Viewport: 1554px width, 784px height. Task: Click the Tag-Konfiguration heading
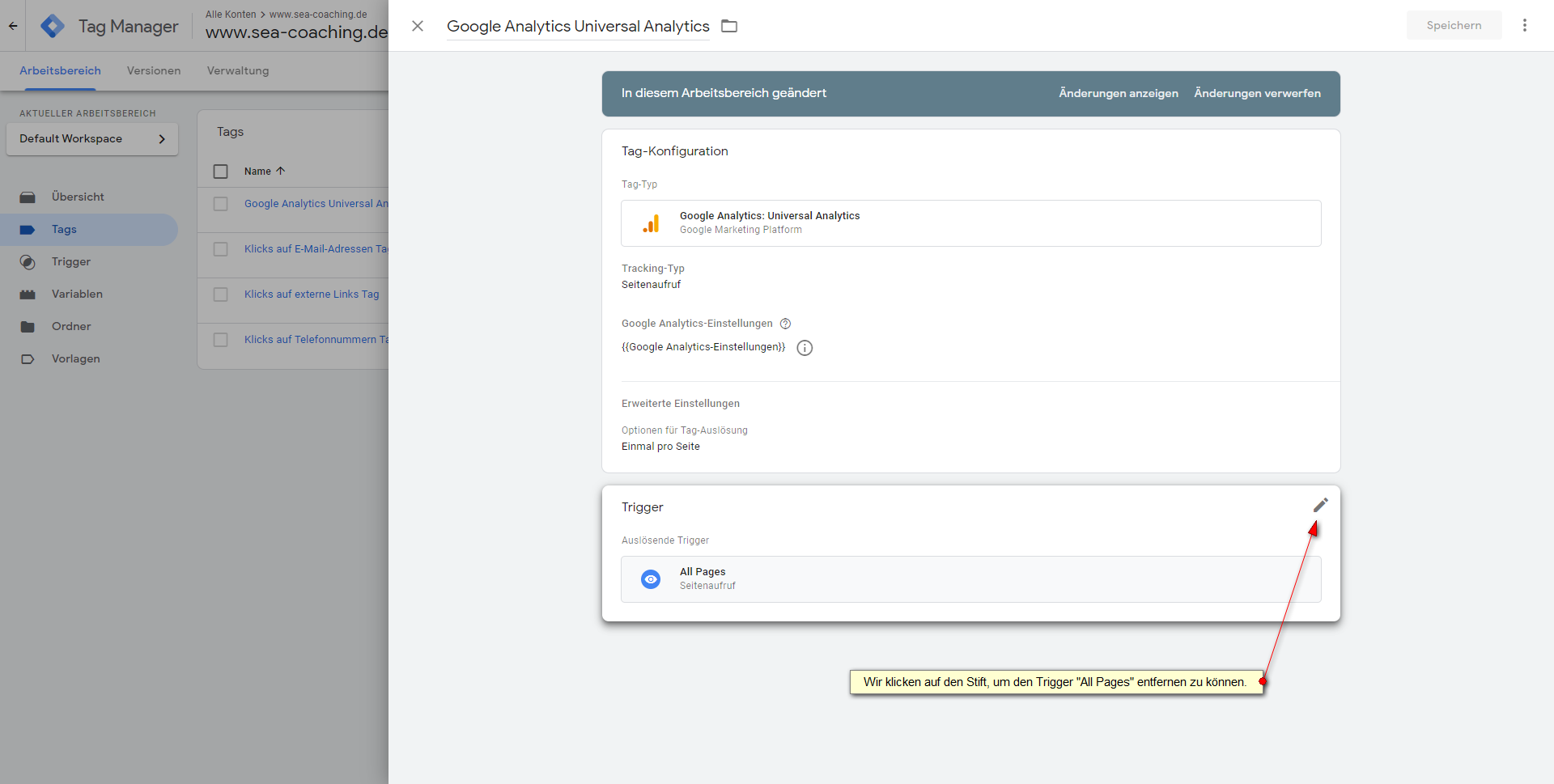[674, 151]
